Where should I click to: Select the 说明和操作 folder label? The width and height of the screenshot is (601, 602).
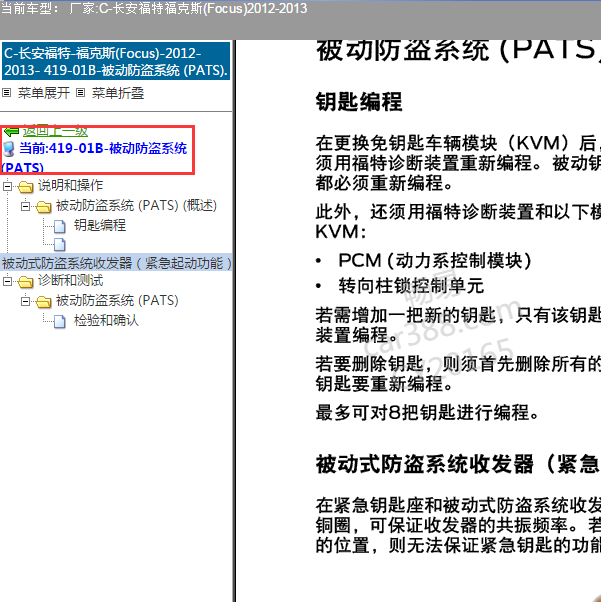[70, 186]
